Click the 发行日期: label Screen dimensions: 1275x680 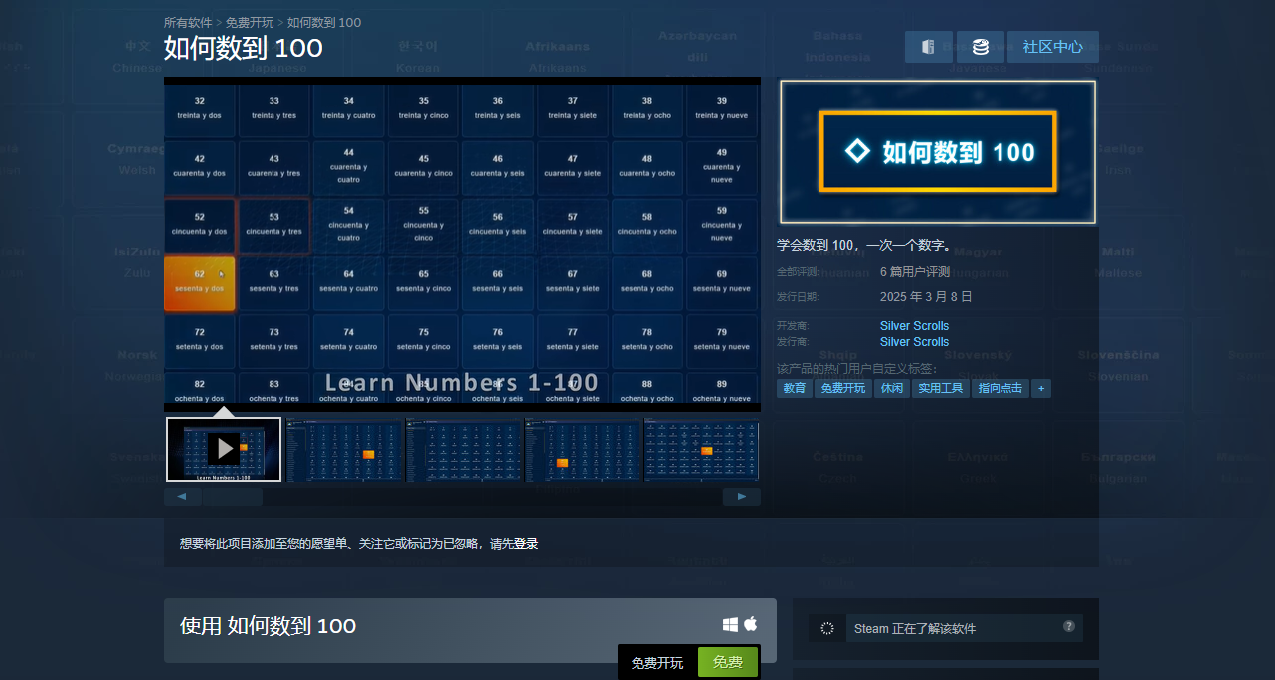pos(798,297)
